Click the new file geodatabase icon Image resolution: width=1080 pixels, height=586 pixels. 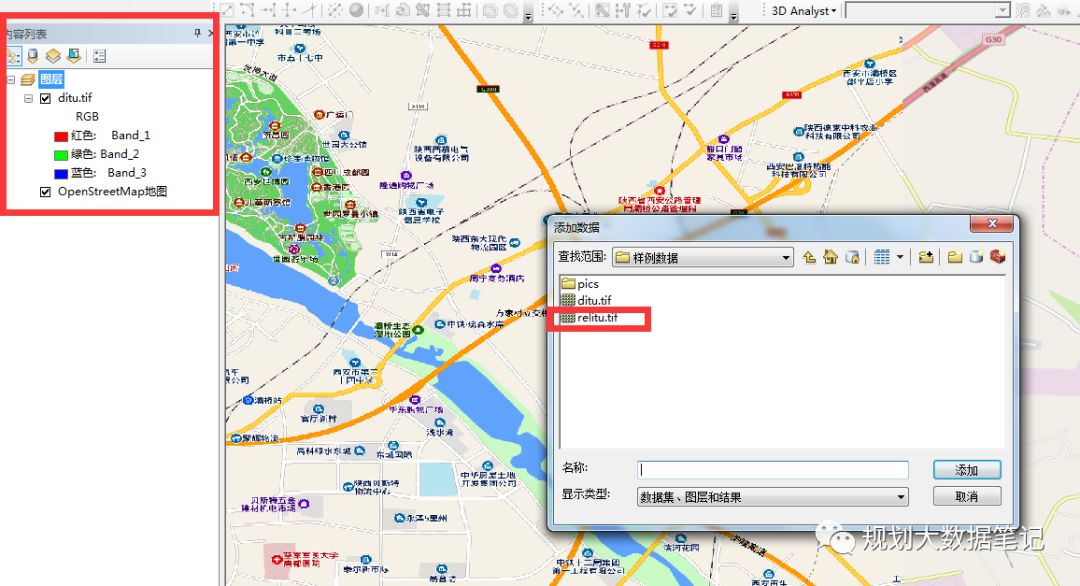976,257
